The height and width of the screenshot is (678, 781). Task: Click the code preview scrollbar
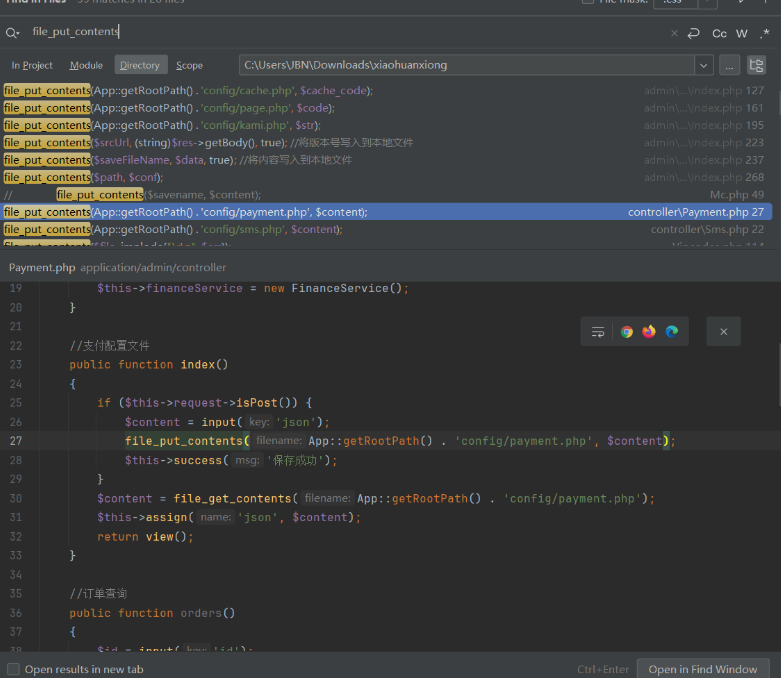tap(778, 374)
